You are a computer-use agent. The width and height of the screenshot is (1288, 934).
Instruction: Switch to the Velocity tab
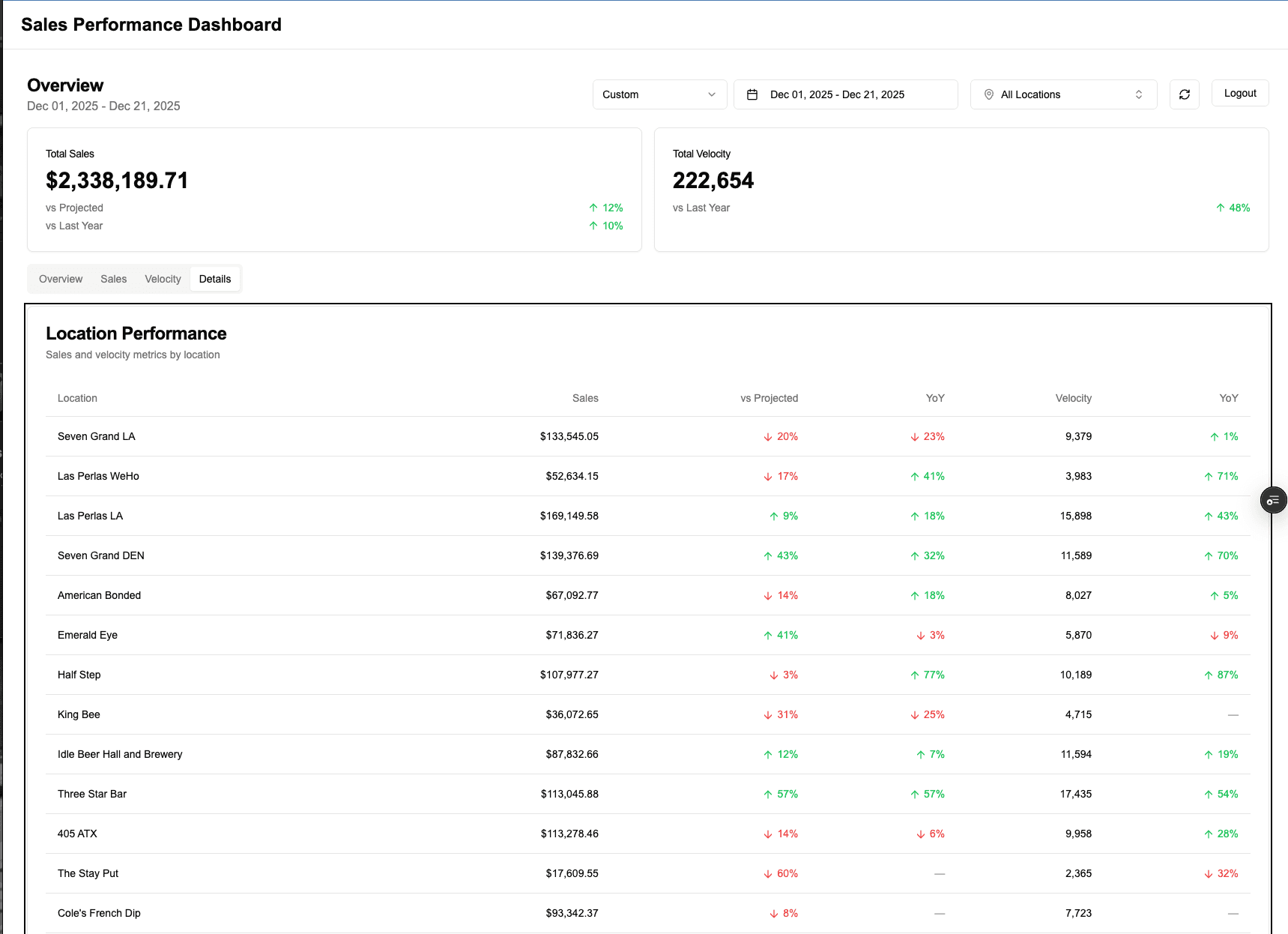(x=162, y=278)
